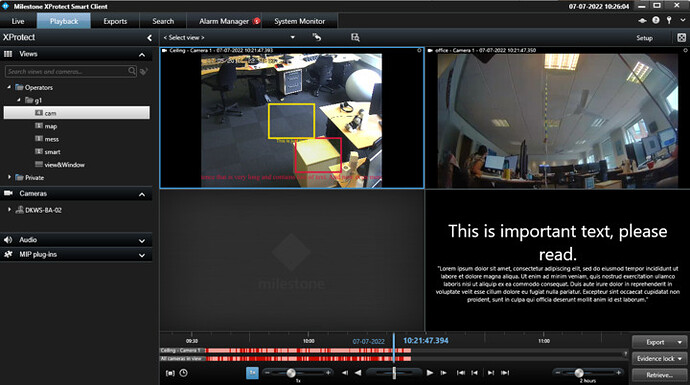This screenshot has height=385, width=690.
Task: Open the Evidence lock dropdown
Action: pyautogui.click(x=659, y=359)
